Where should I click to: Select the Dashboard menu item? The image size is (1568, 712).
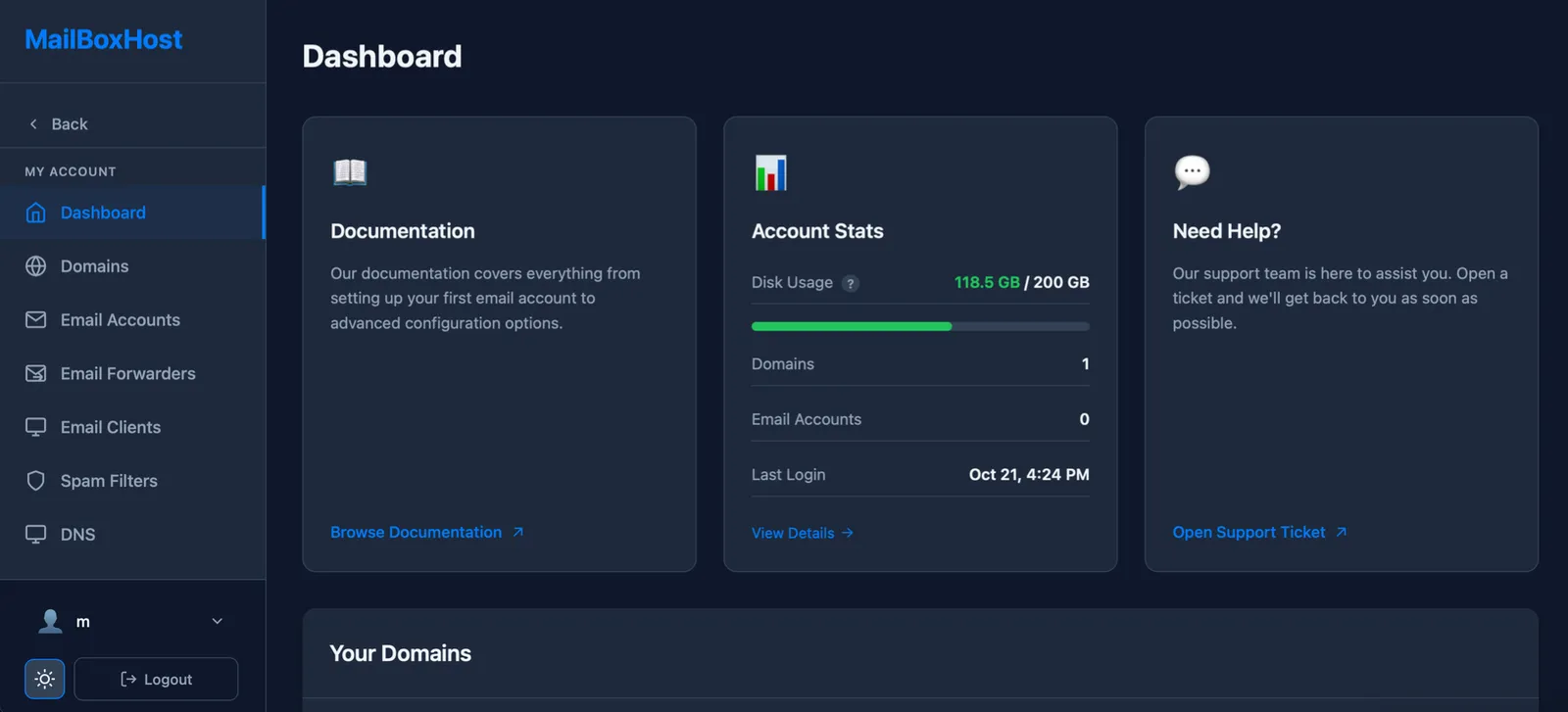(x=132, y=213)
